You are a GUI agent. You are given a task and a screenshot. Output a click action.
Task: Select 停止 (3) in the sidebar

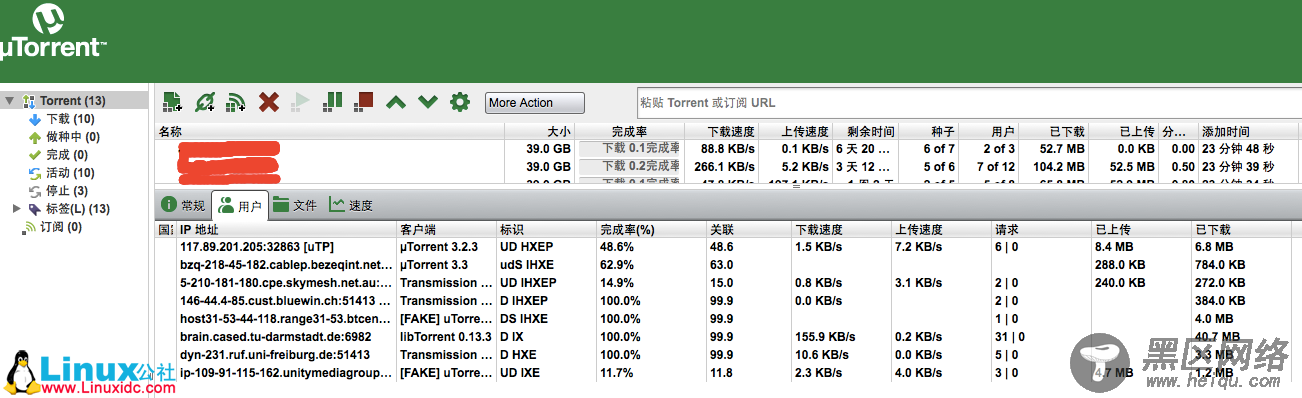coord(67,191)
